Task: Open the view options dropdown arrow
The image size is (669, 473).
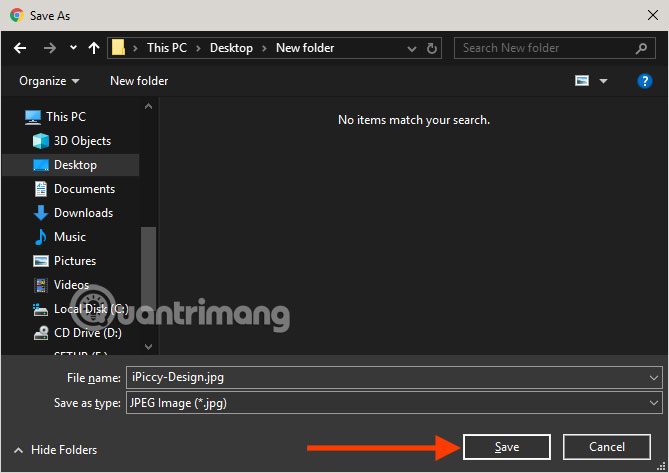Action: [x=603, y=81]
